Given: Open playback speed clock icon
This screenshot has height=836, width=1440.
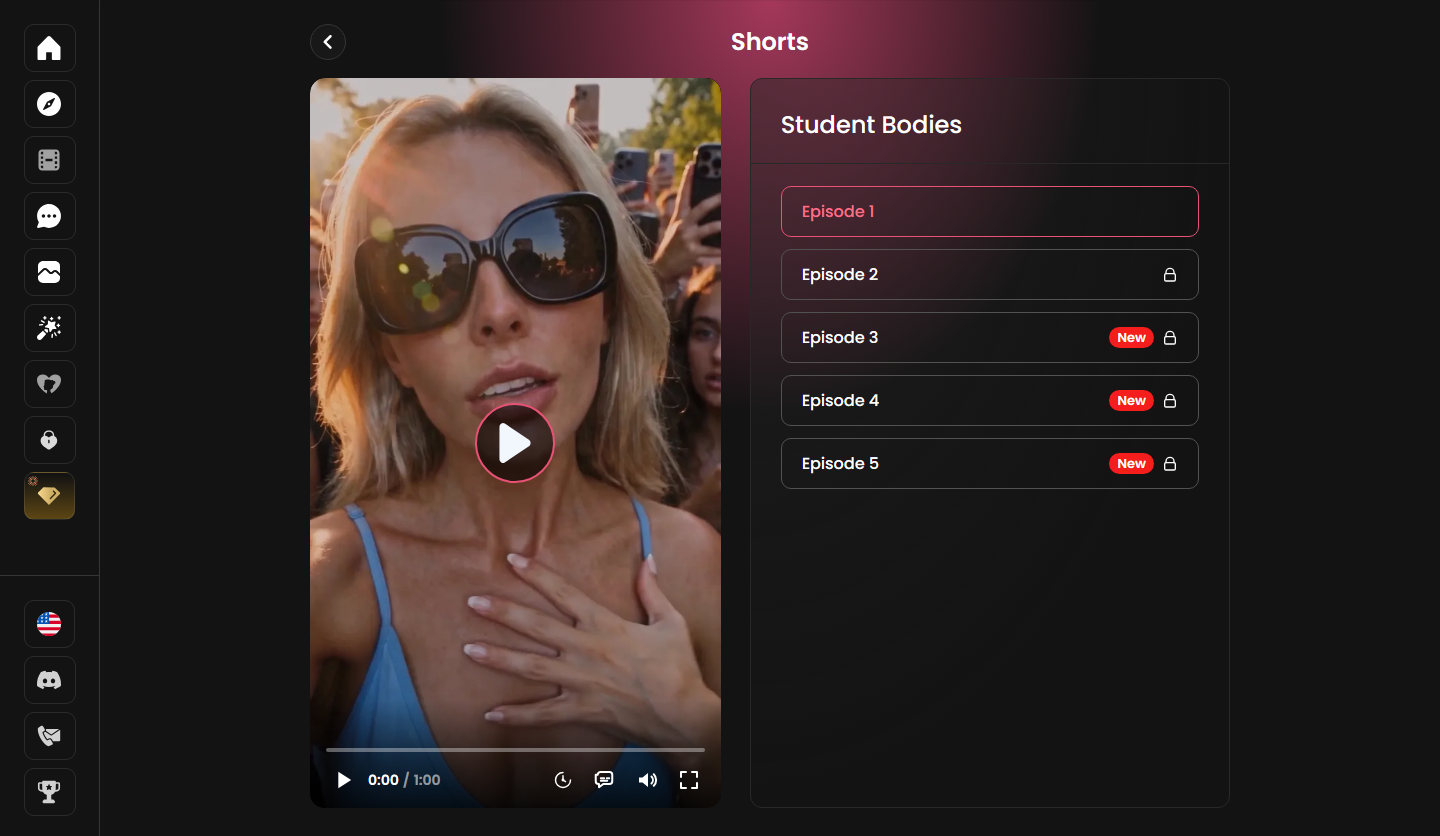Looking at the screenshot, I should pyautogui.click(x=563, y=780).
